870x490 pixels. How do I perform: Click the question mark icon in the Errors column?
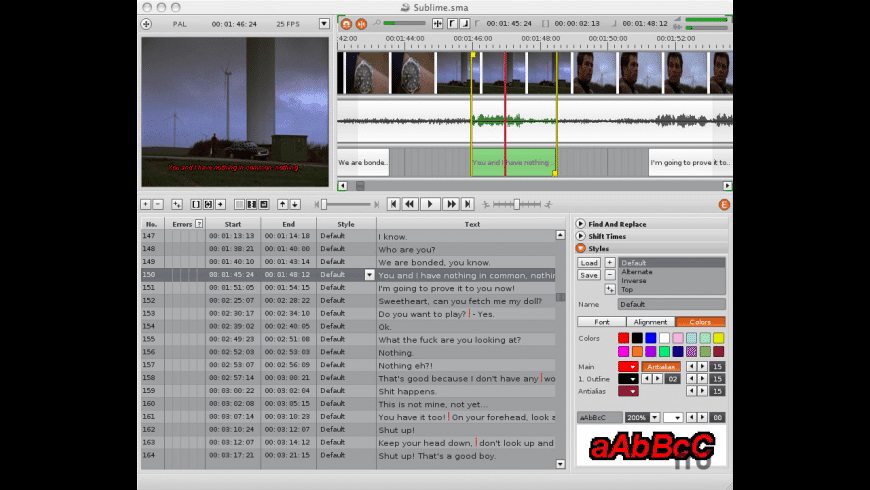pos(199,224)
